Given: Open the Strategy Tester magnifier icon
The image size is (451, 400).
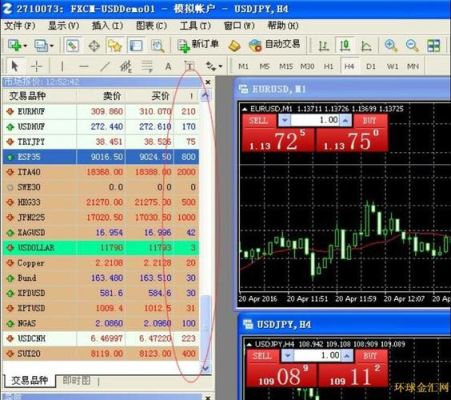Looking at the screenshot, I should 157,46.
